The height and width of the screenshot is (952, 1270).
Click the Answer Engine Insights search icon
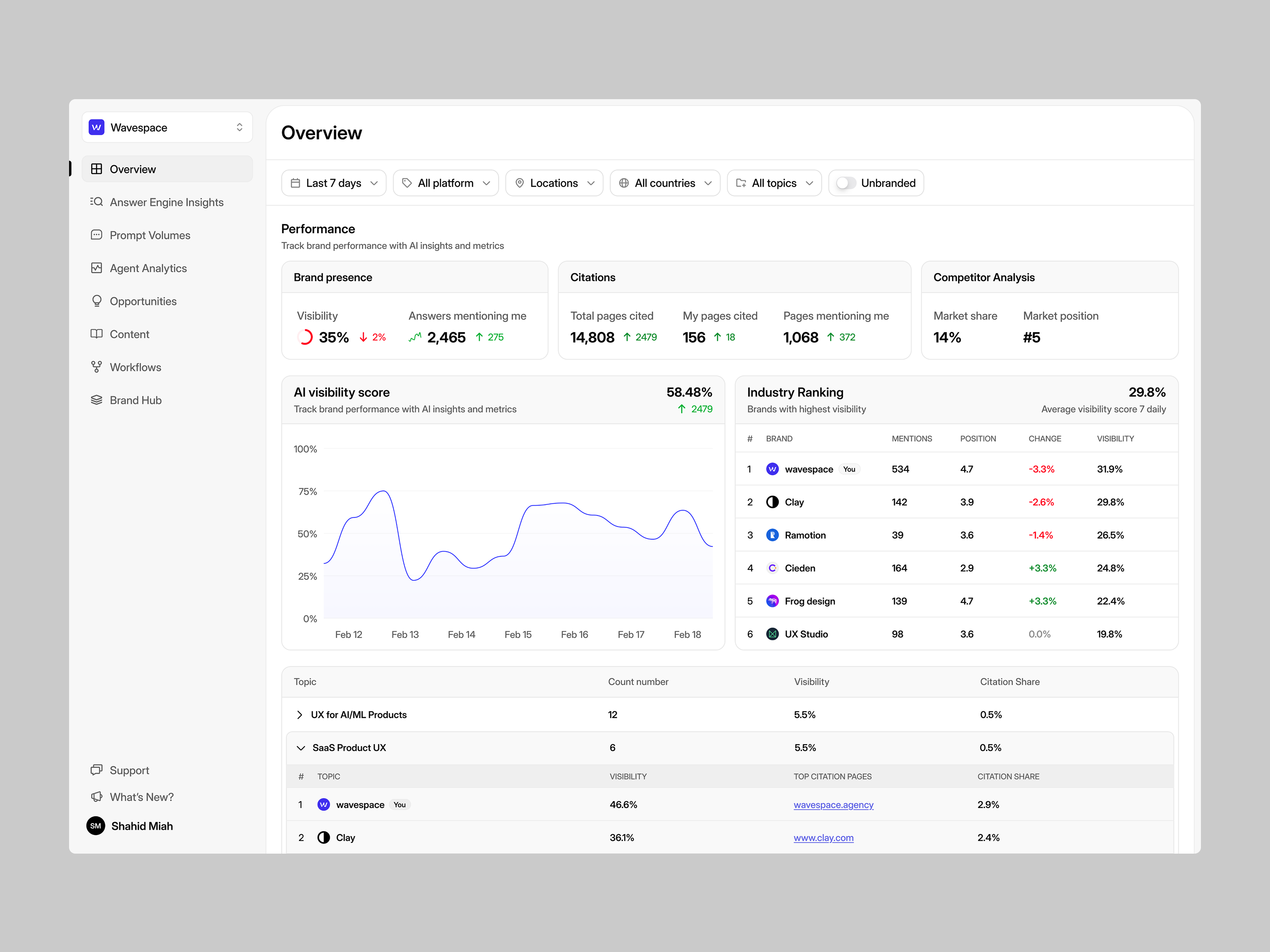(96, 202)
